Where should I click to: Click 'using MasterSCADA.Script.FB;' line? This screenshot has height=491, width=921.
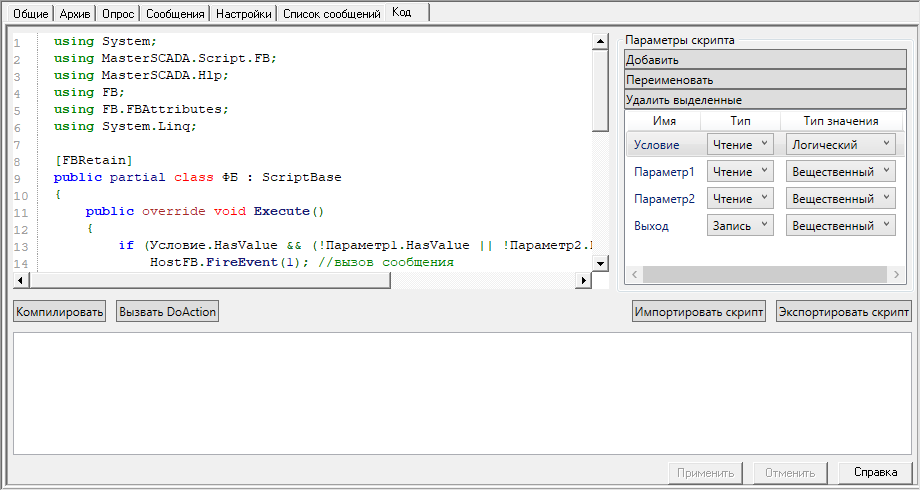coord(165,58)
